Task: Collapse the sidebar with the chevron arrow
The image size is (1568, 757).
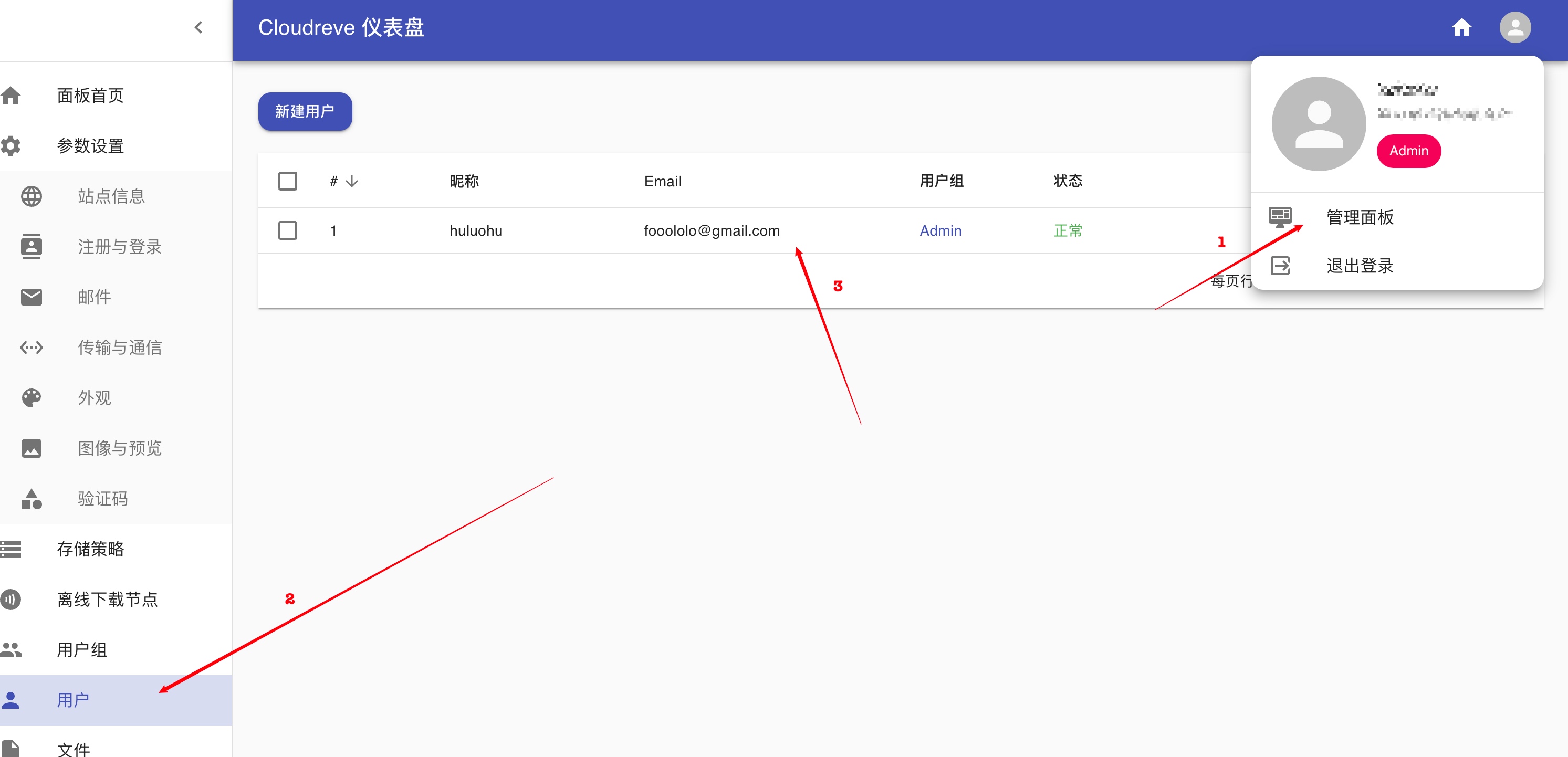Action: pos(198,28)
